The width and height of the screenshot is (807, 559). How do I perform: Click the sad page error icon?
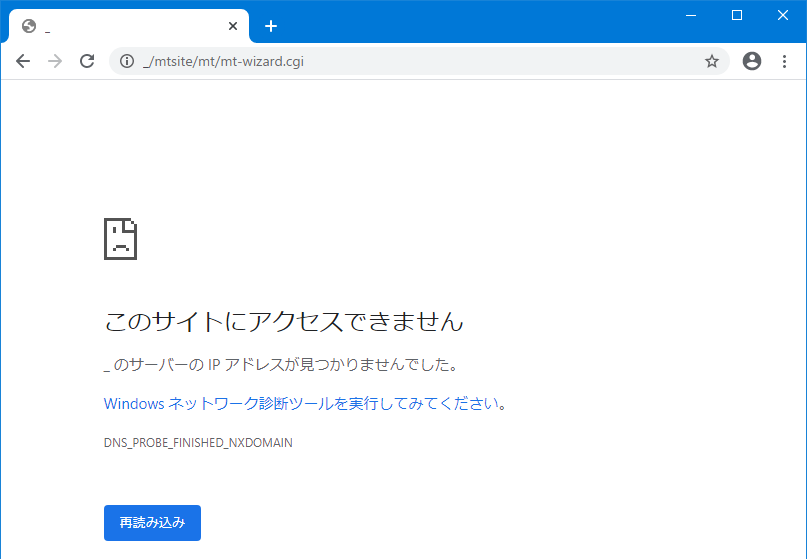tap(120, 239)
